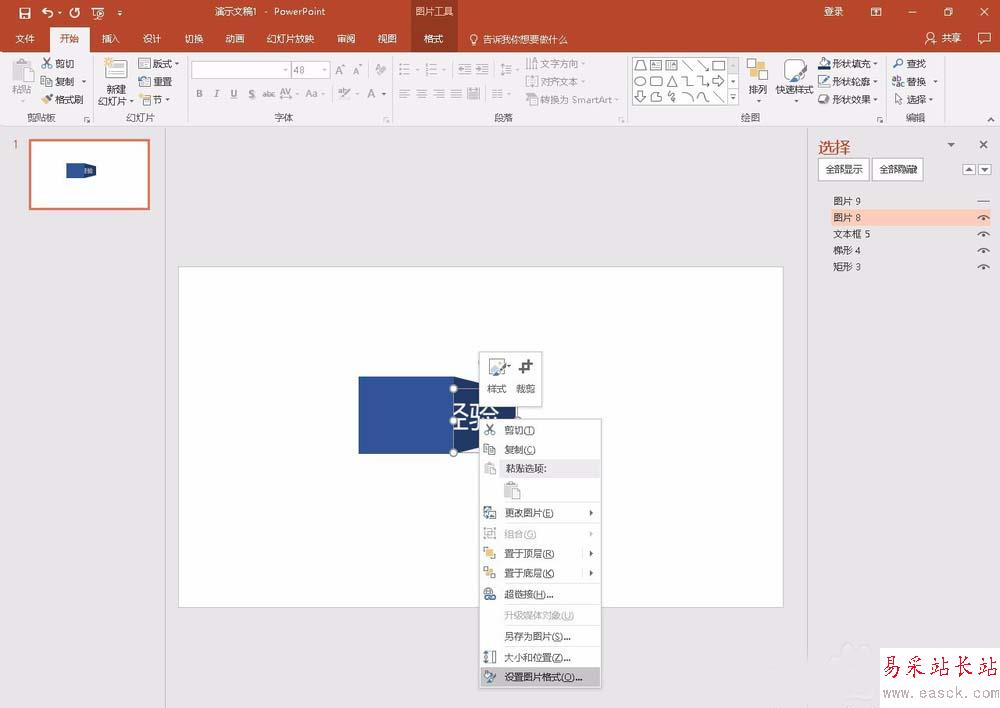Choose 超链接 from context menu
This screenshot has height=708, width=1000.
[x=540, y=594]
